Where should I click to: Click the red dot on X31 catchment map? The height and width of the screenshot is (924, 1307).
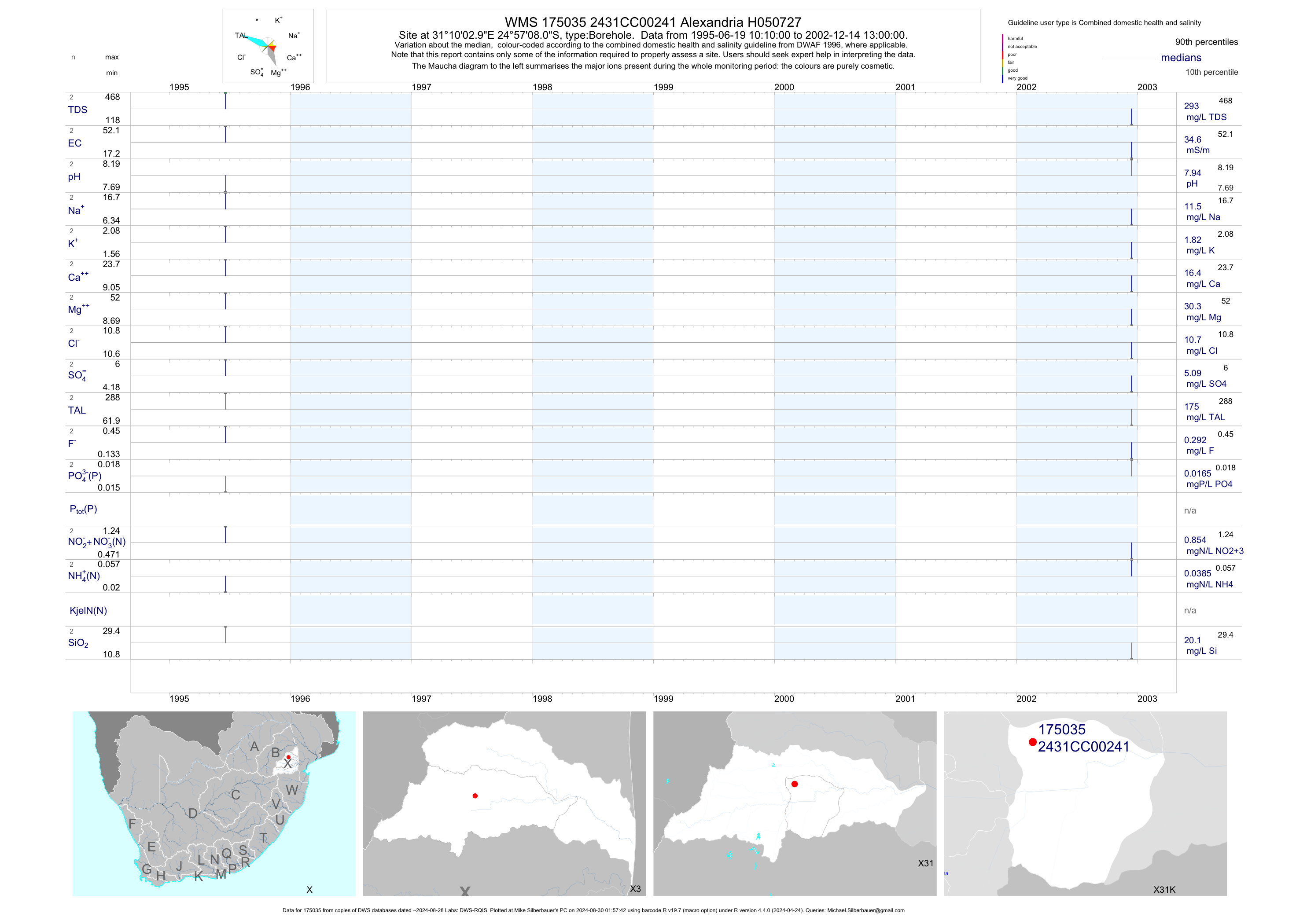pyautogui.click(x=795, y=784)
